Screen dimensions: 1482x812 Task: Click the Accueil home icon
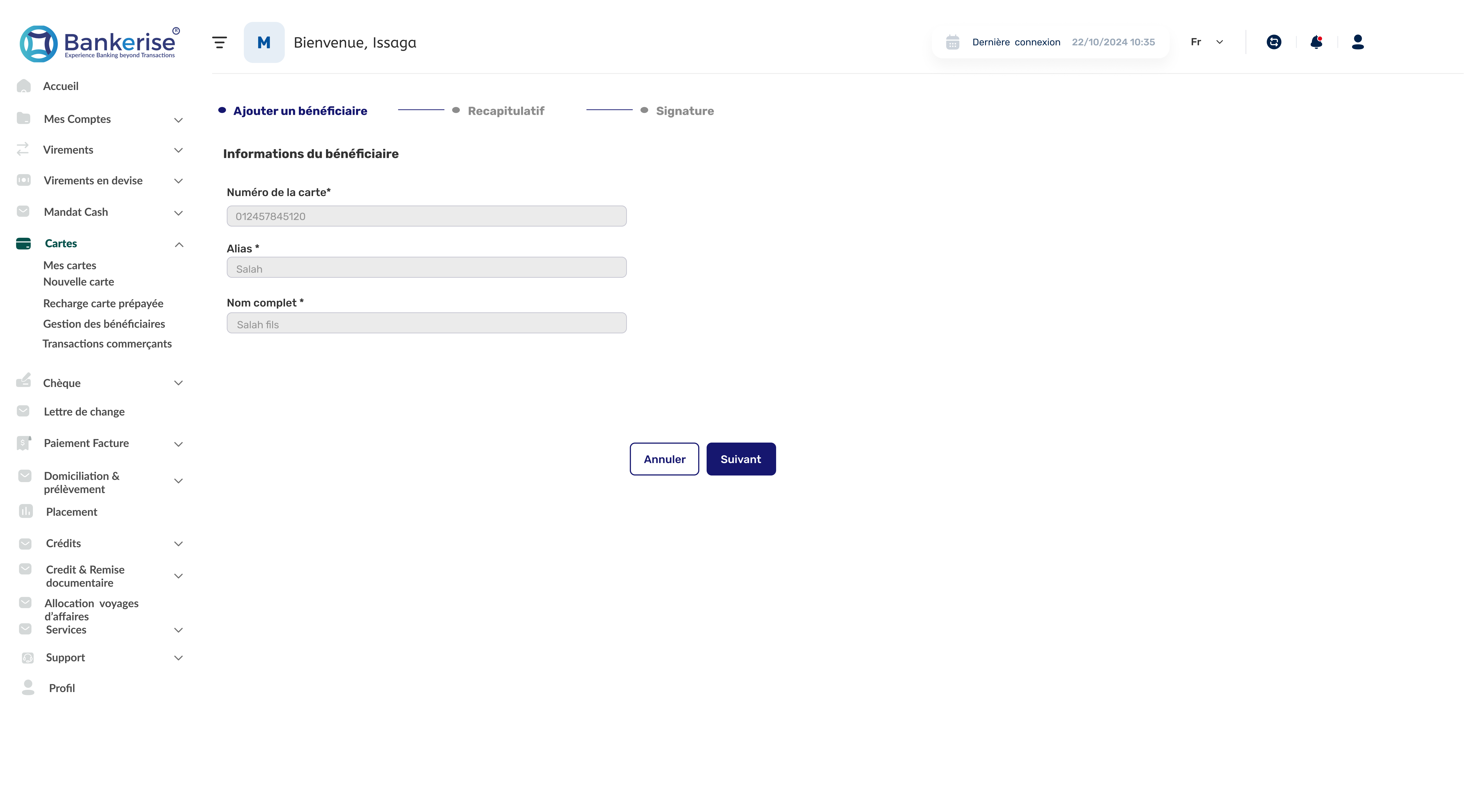click(x=24, y=86)
